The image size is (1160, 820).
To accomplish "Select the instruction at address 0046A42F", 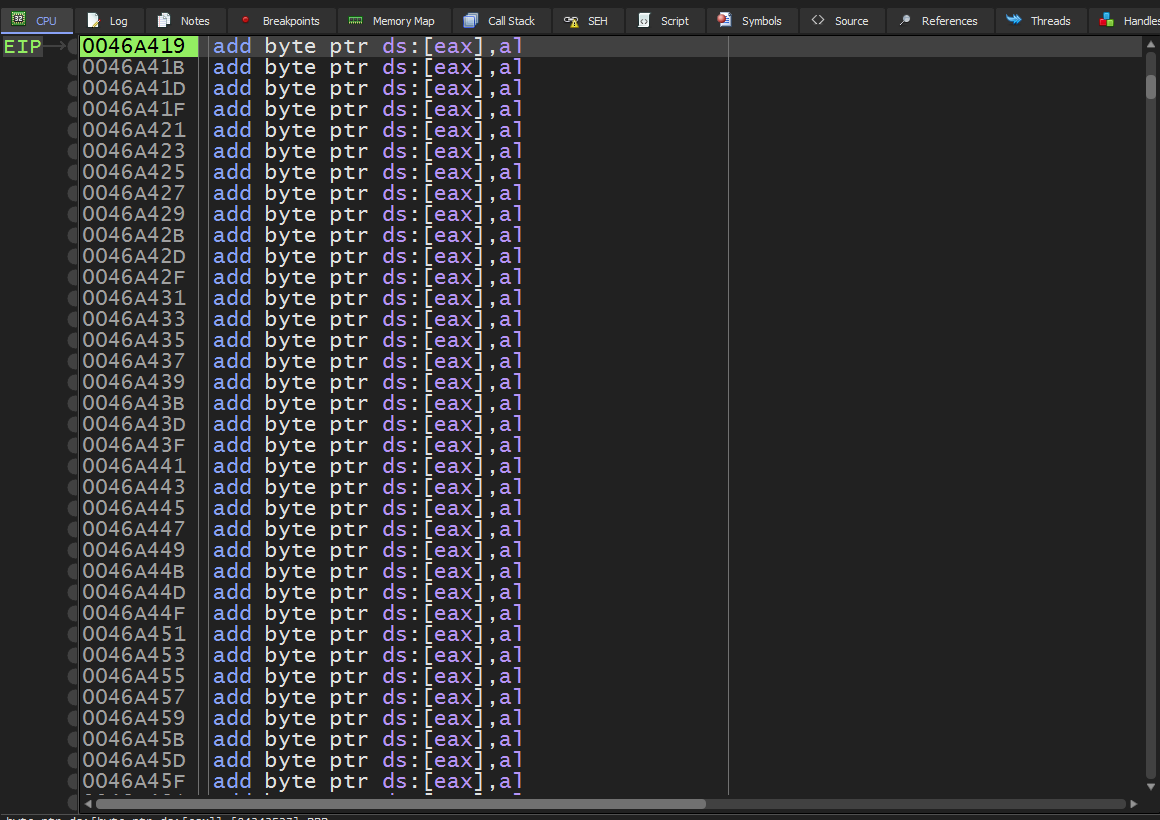I will click(x=366, y=277).
